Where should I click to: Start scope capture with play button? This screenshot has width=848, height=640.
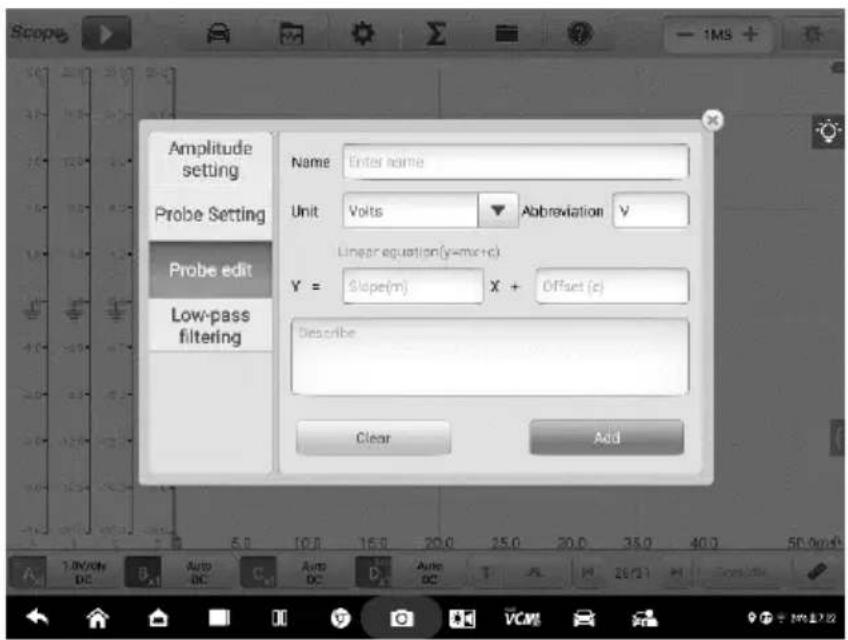pyautogui.click(x=106, y=34)
